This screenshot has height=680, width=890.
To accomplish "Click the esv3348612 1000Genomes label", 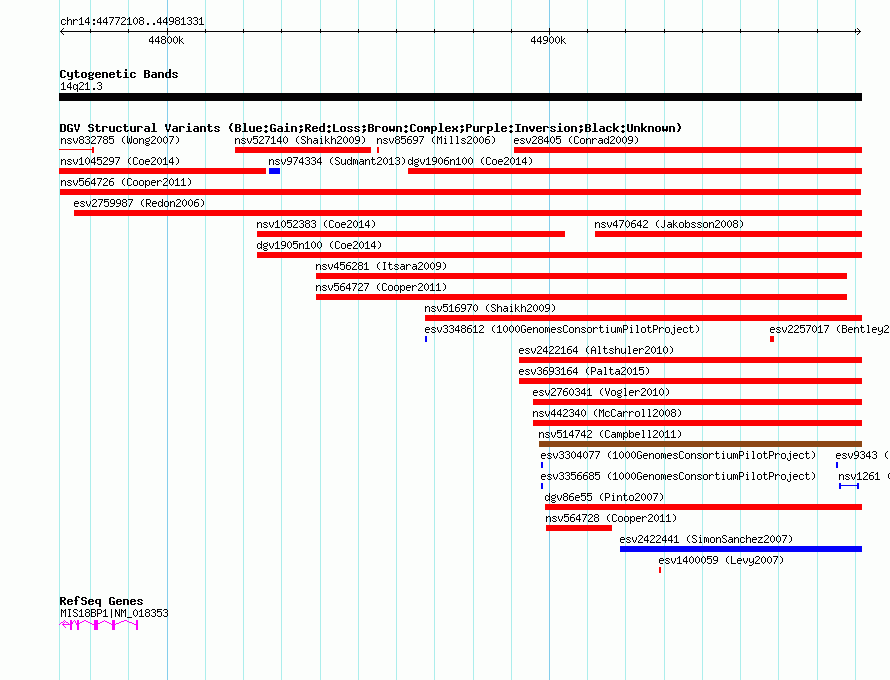I will point(562,329).
